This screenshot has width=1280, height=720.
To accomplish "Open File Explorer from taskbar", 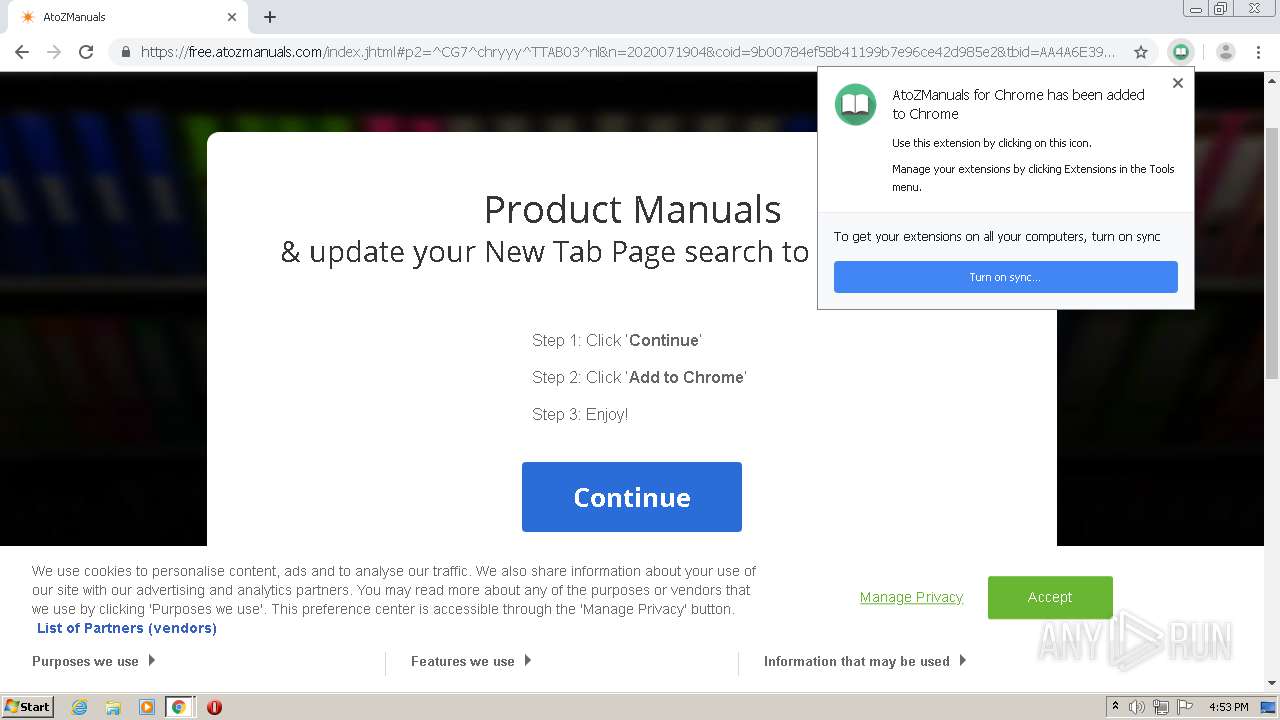I will [x=113, y=707].
